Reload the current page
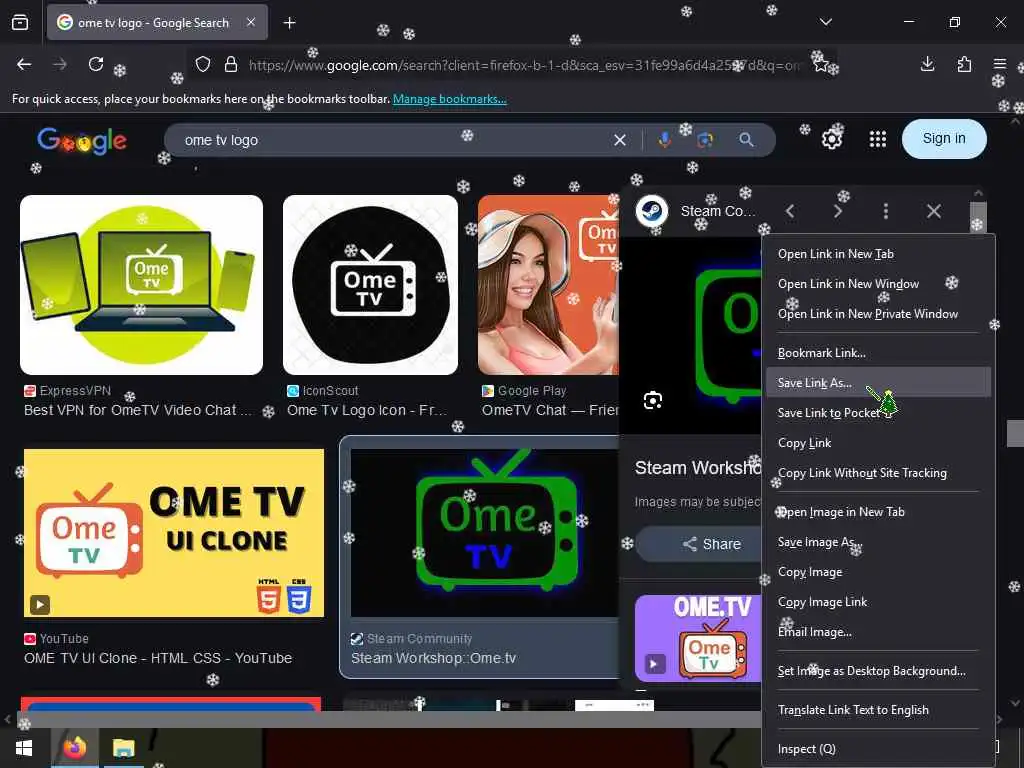The height and width of the screenshot is (768, 1024). click(x=96, y=64)
